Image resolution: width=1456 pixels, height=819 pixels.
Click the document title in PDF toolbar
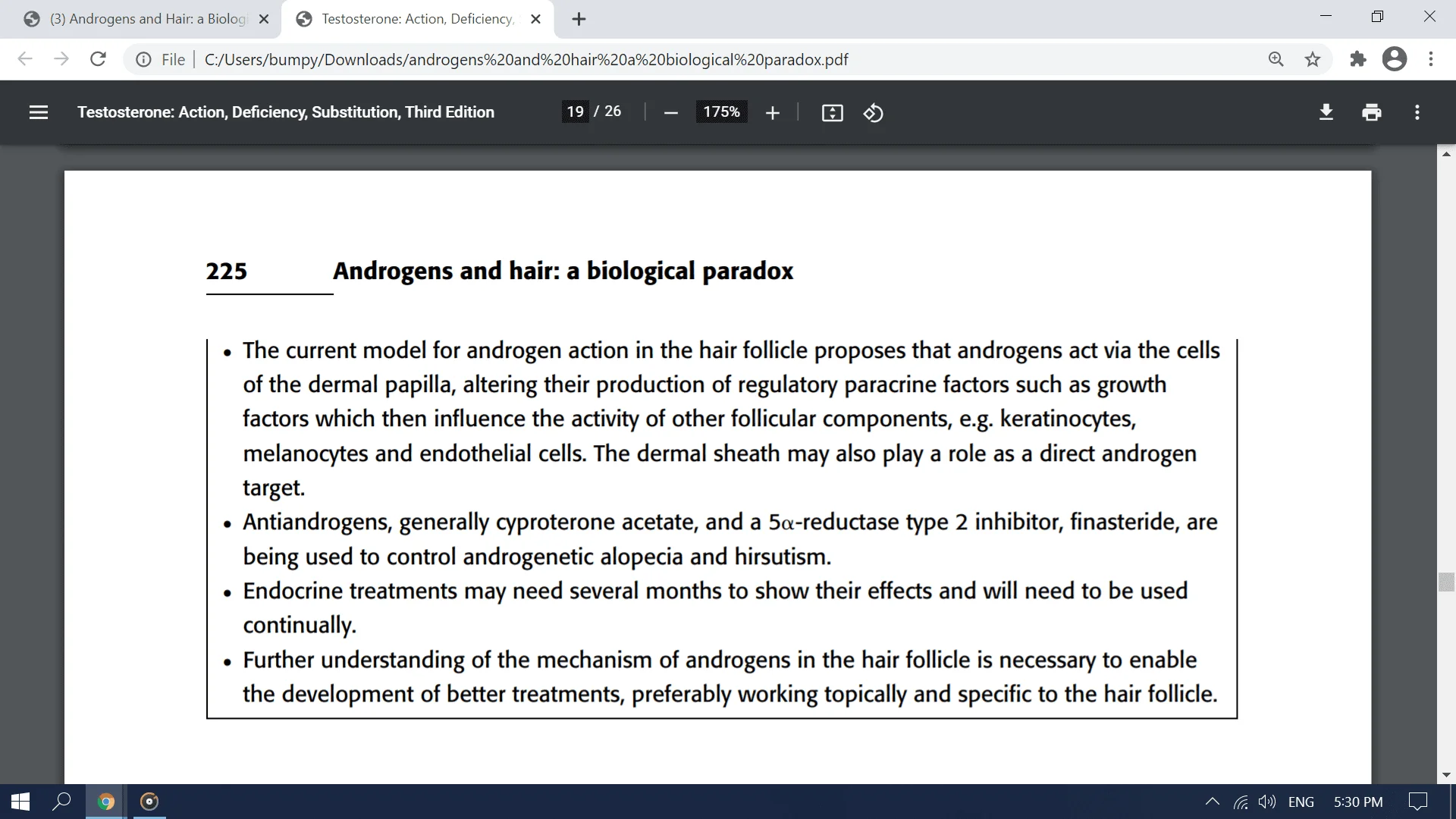(285, 112)
